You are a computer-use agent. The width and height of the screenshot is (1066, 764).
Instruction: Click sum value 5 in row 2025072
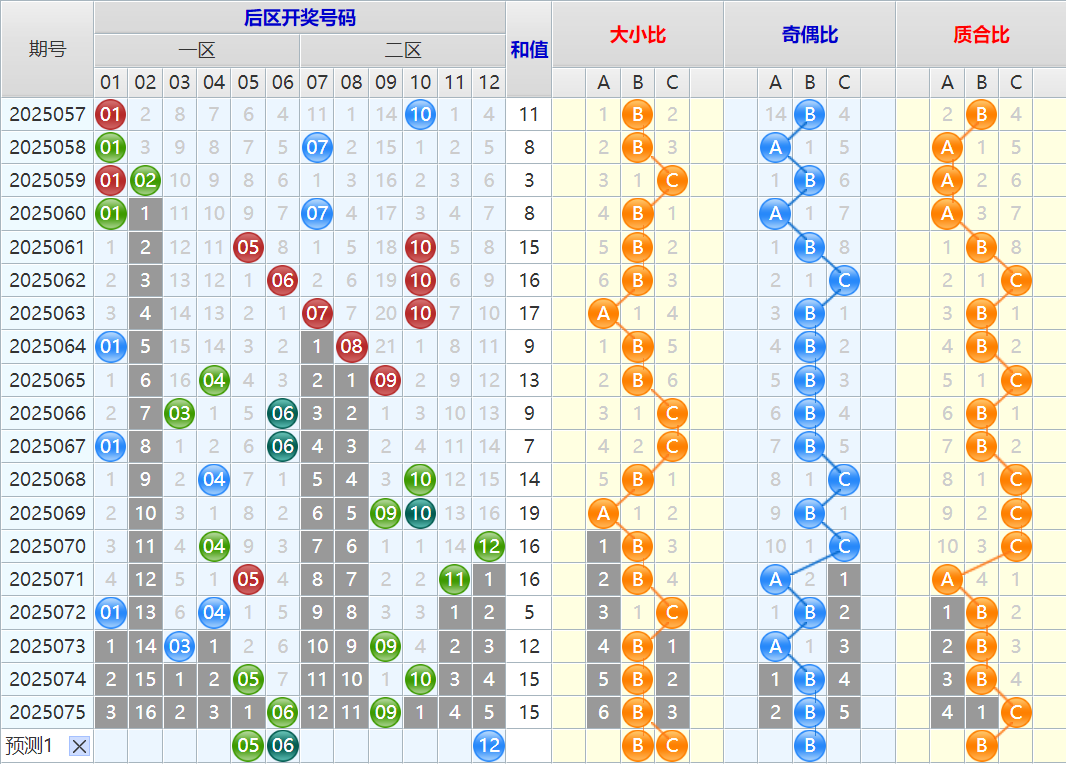(x=529, y=612)
